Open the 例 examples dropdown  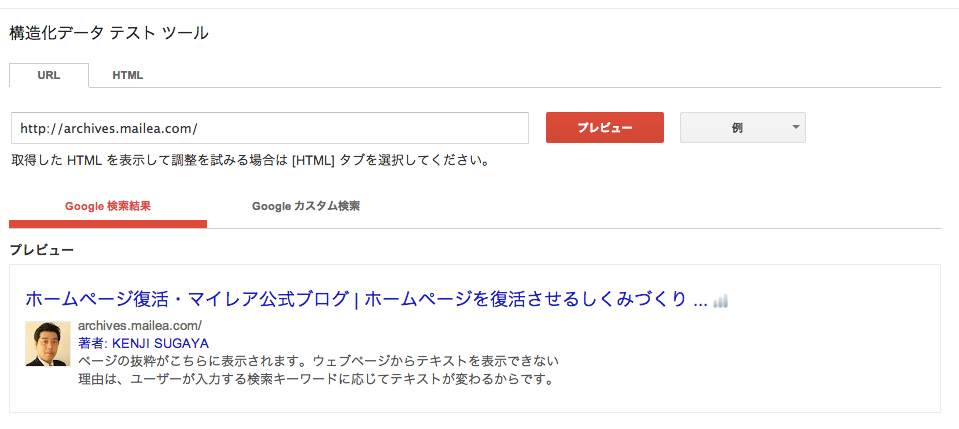(x=742, y=127)
